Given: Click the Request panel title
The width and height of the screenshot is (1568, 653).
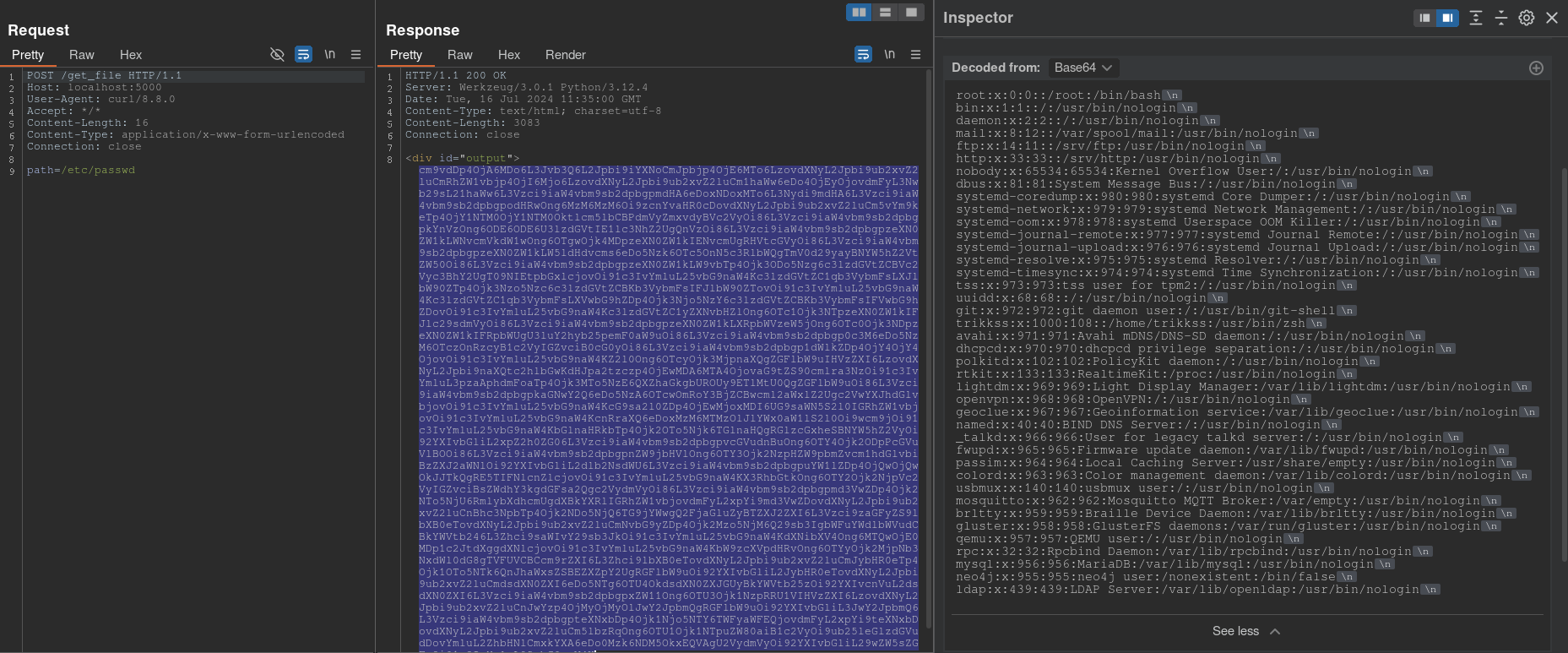Looking at the screenshot, I should coord(38,30).
